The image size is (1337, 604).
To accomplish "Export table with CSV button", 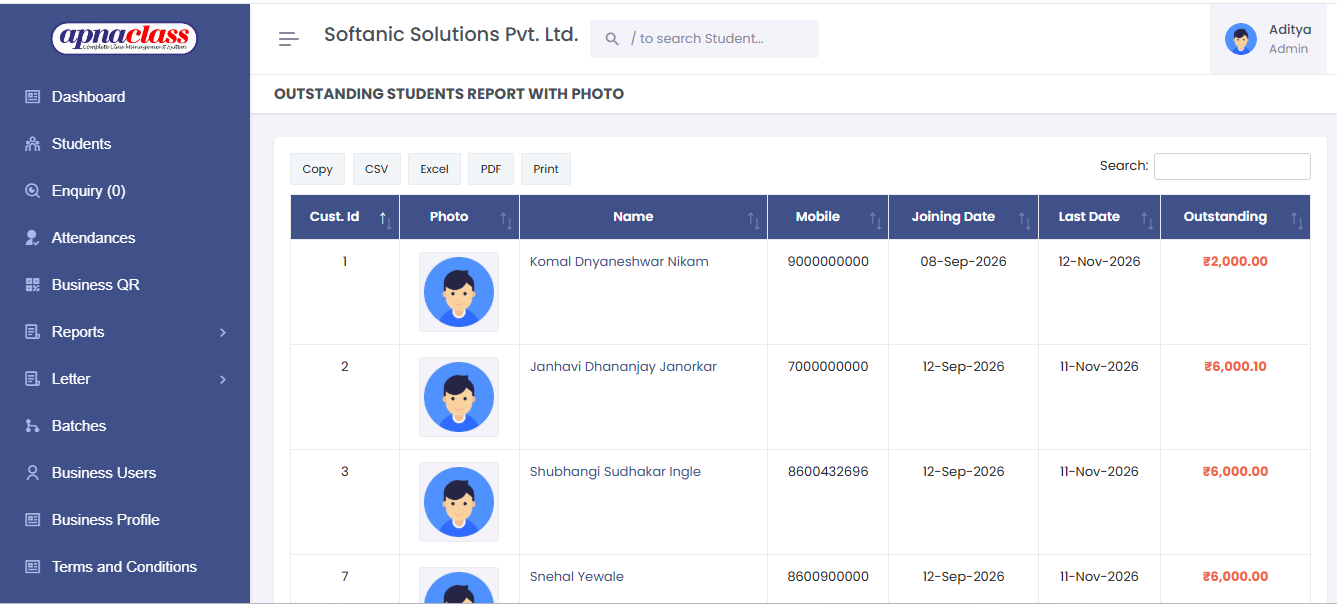I will pyautogui.click(x=376, y=169).
